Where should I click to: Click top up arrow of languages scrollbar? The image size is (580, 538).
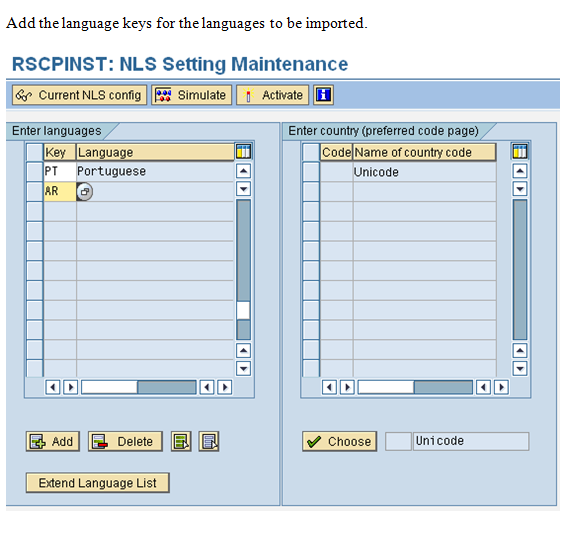coord(243,171)
